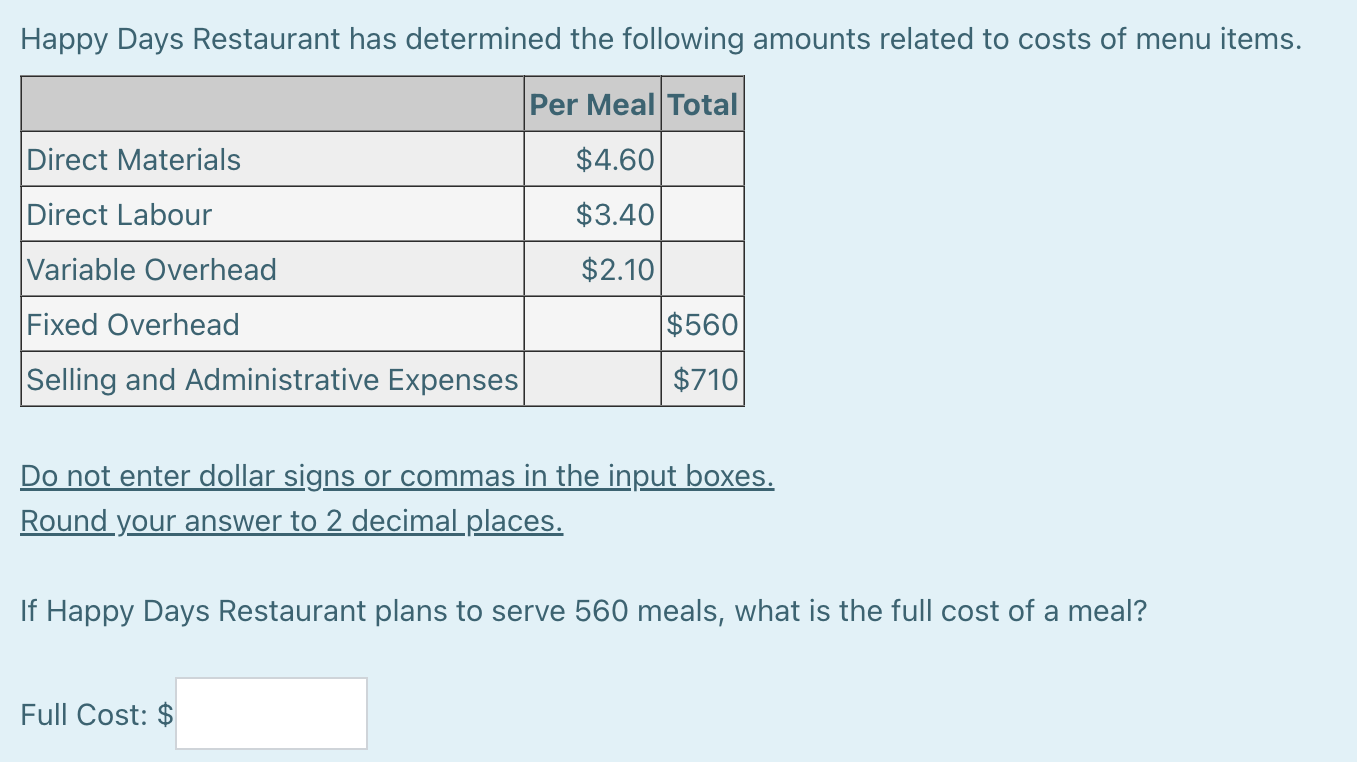Image resolution: width=1357 pixels, height=762 pixels.
Task: Click inside the Full Cost input box
Action: point(270,713)
